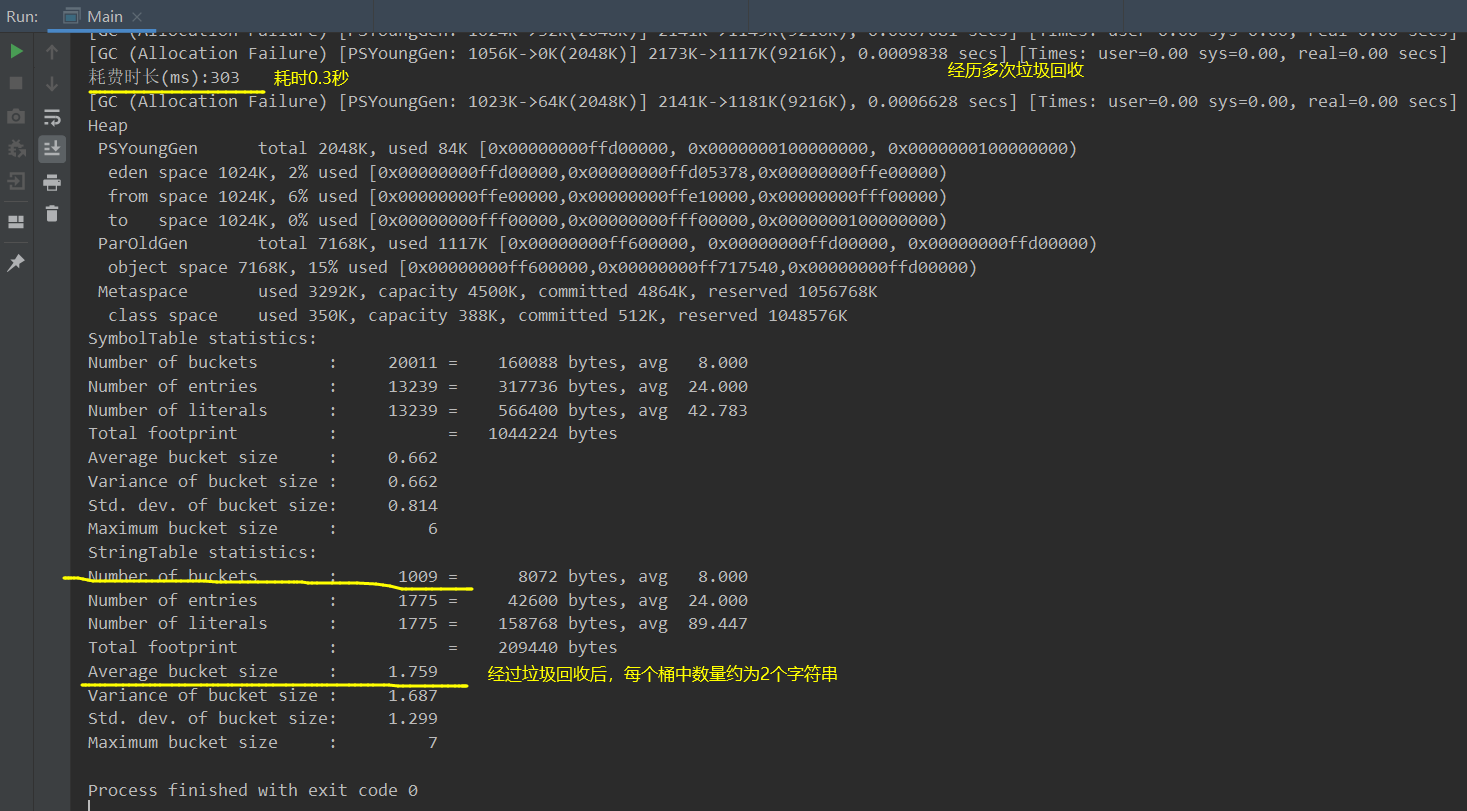
Task: Click the SymbolTable entries line with "317736 bytes"
Action: [x=418, y=386]
